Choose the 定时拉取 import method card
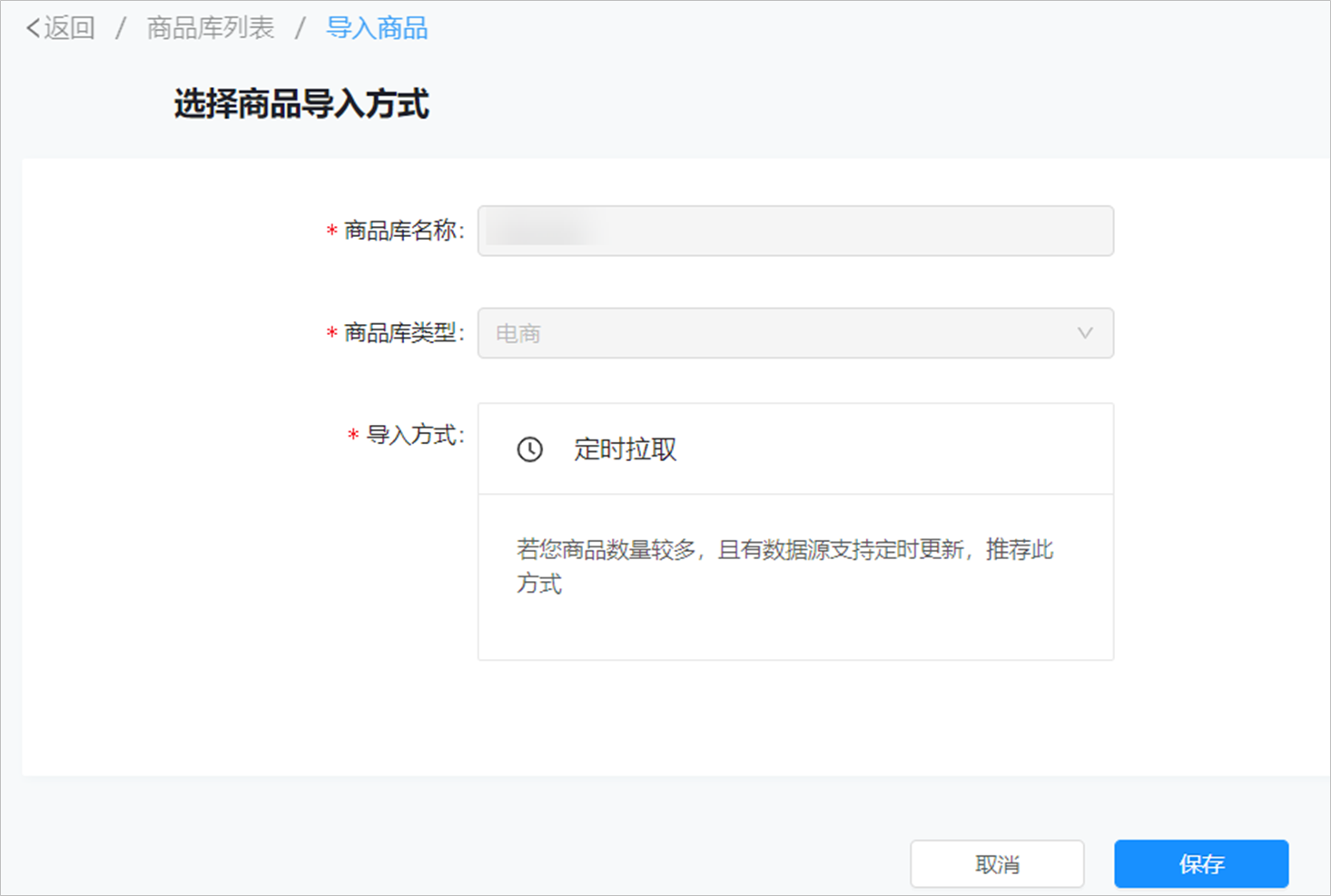 (x=795, y=532)
